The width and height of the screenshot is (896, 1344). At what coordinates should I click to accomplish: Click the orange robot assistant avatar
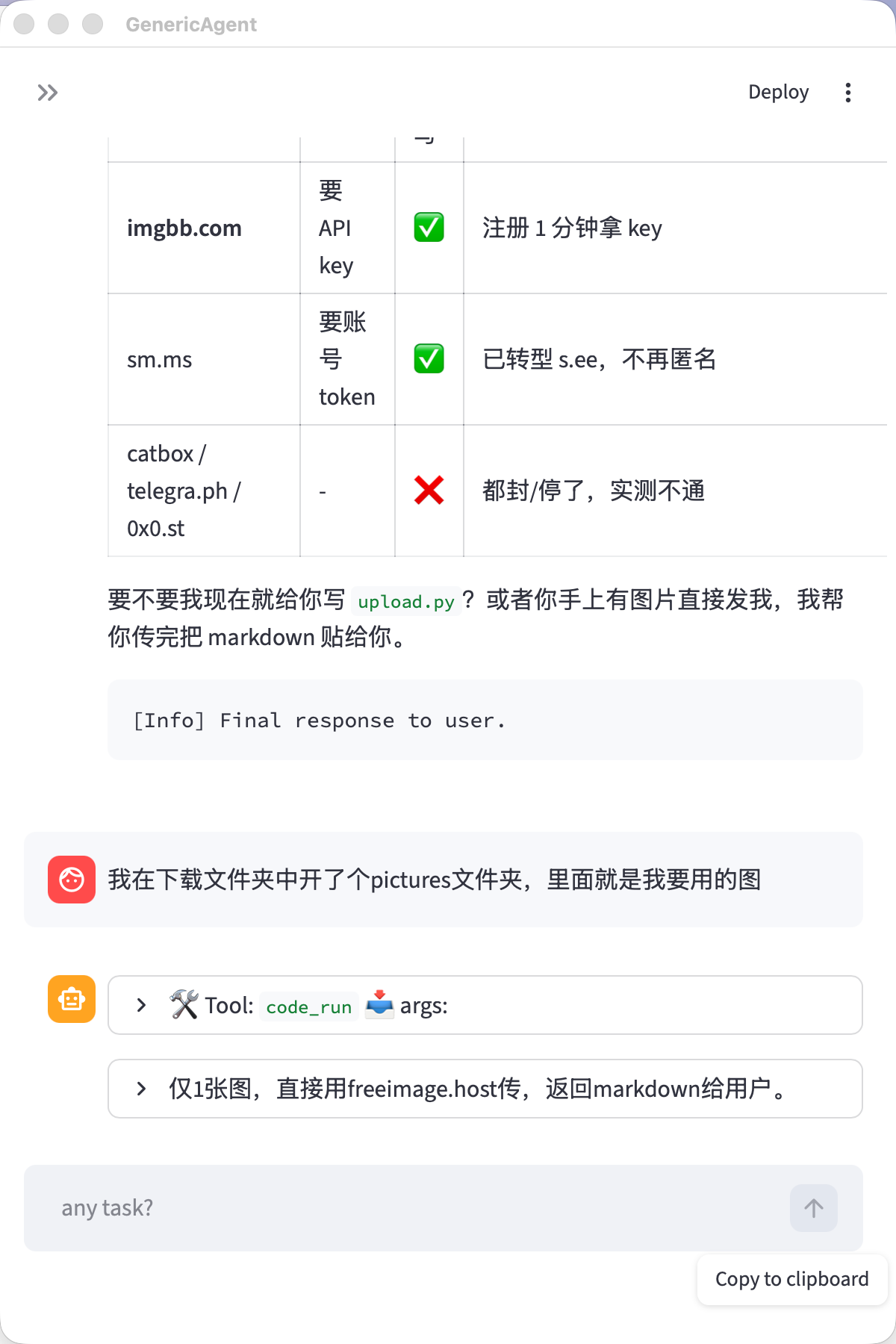72,999
